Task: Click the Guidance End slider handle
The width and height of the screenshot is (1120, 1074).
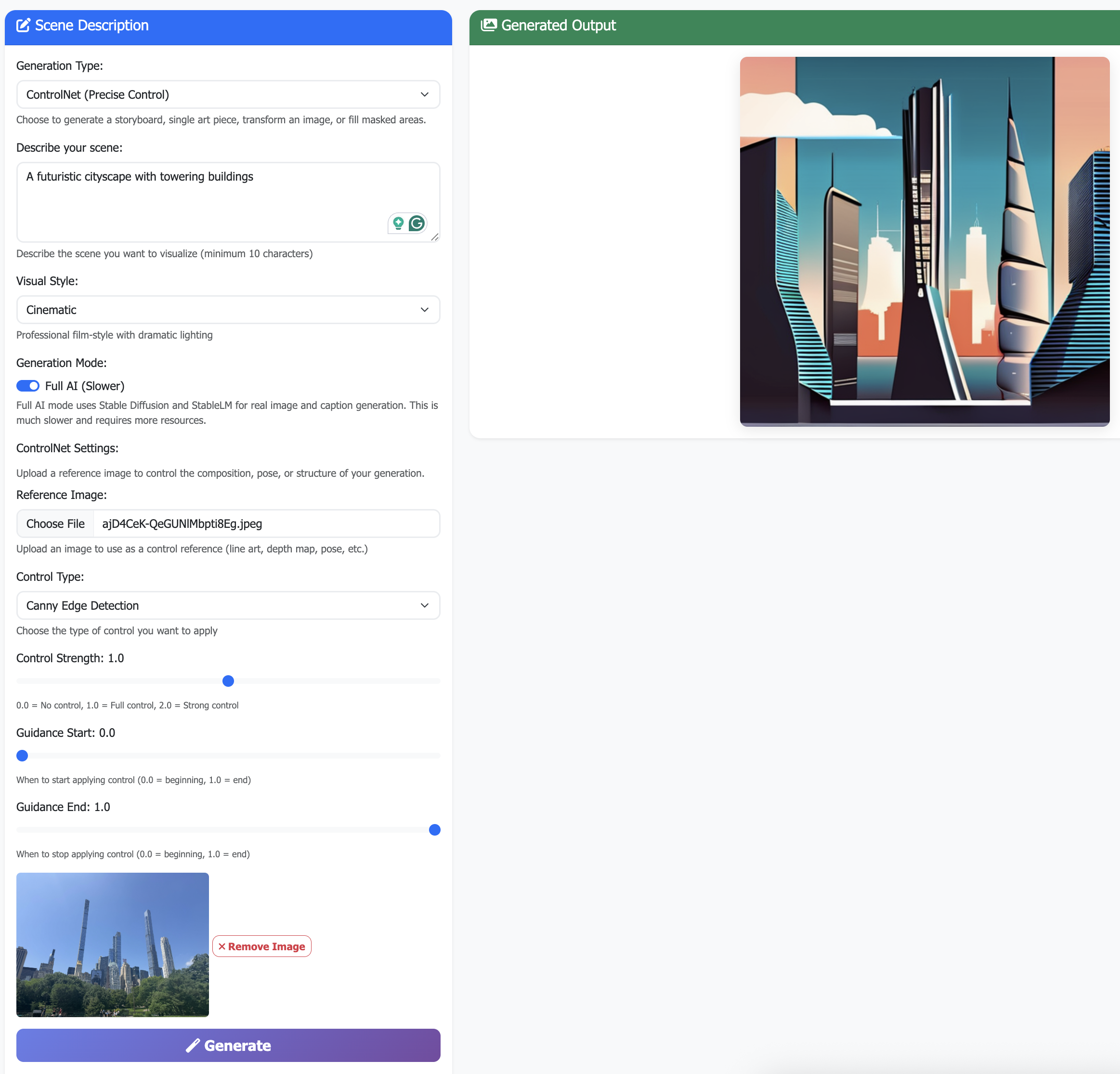Action: tap(434, 829)
